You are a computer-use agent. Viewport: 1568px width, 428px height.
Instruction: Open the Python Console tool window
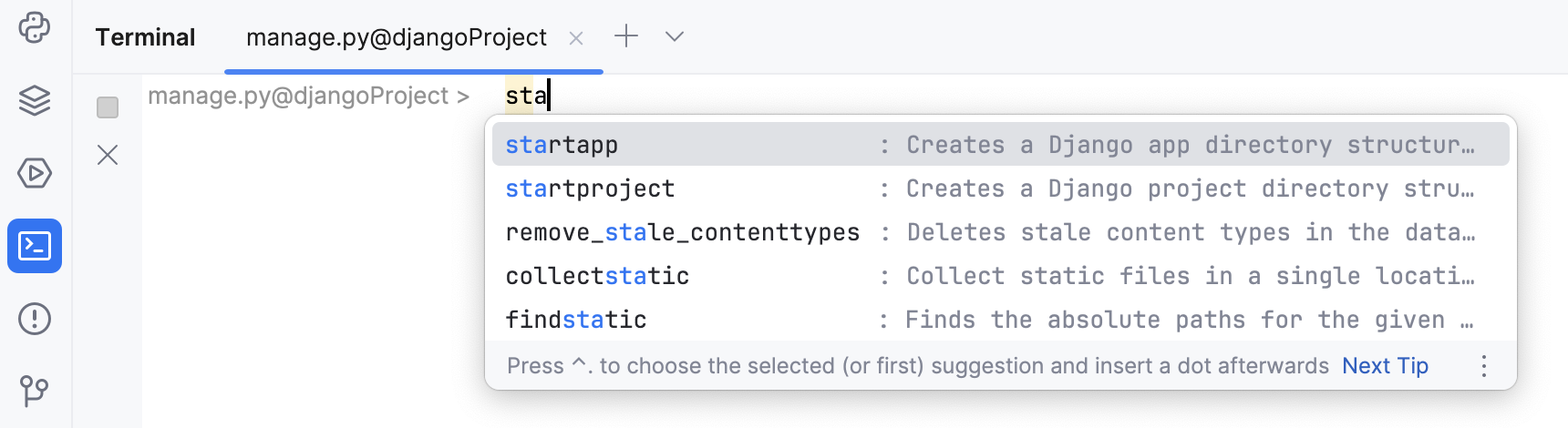point(35,27)
